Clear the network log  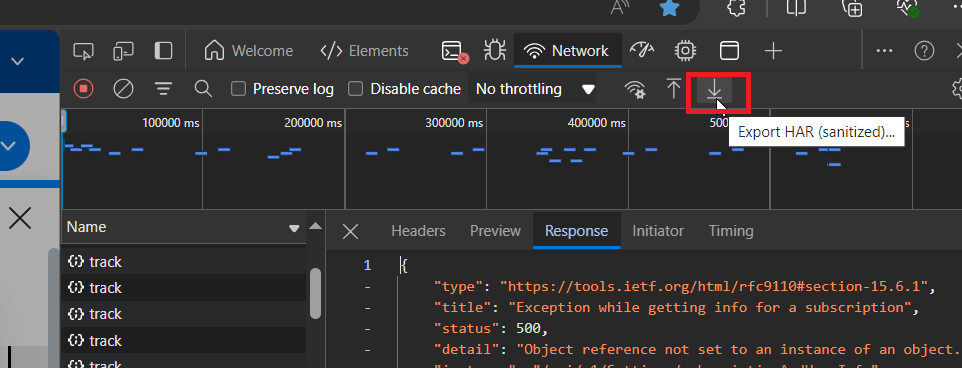123,89
